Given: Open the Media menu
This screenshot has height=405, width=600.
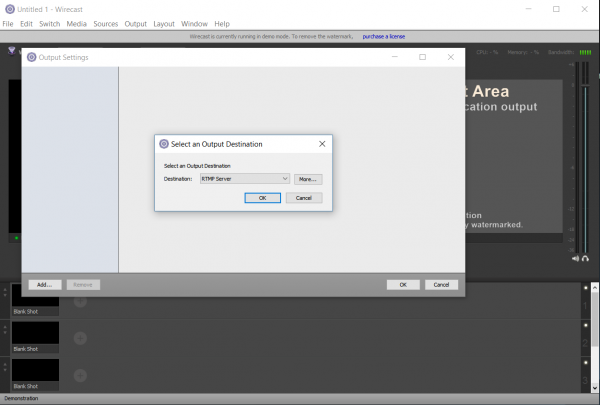Looking at the screenshot, I should point(77,24).
